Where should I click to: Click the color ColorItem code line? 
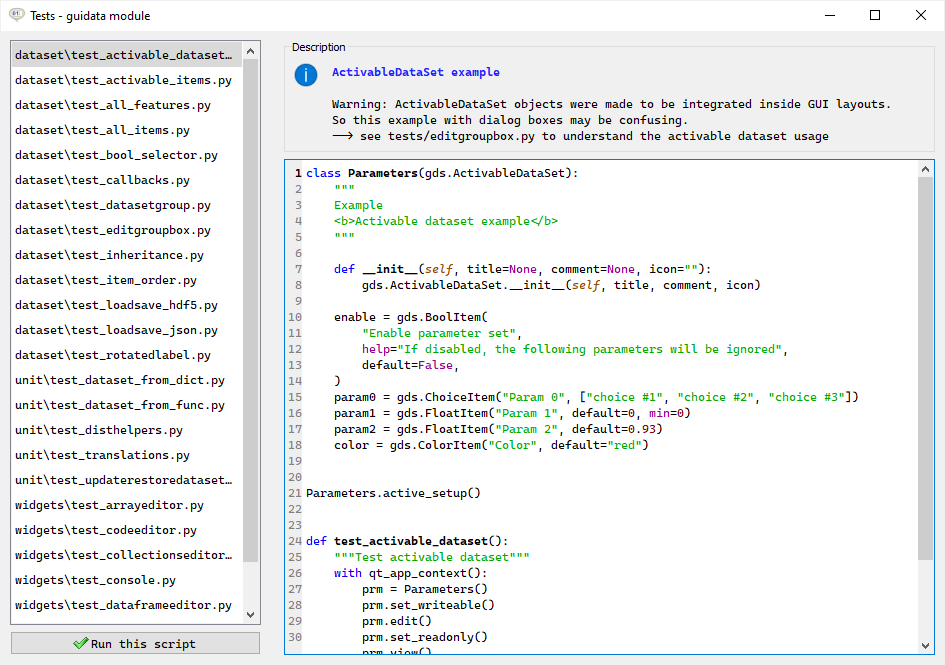coord(491,445)
